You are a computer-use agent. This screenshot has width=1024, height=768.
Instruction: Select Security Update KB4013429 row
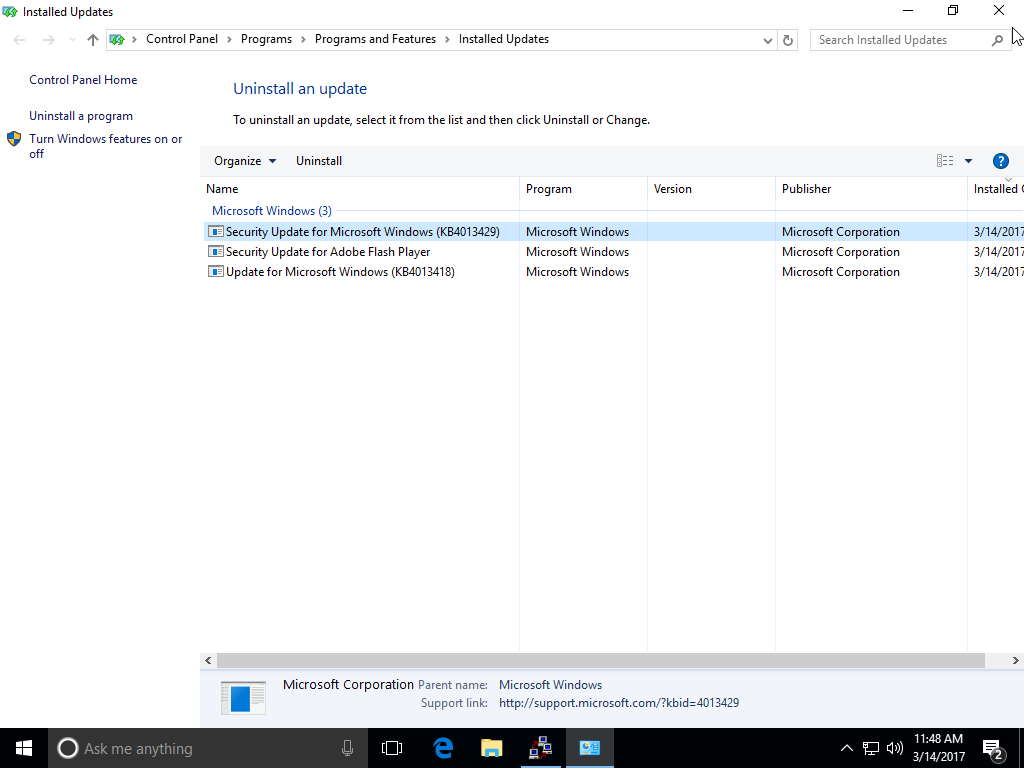[x=614, y=232]
